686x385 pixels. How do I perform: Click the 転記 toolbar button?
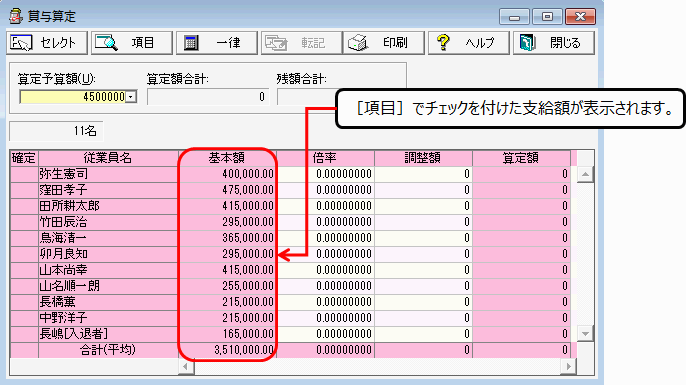[301, 43]
